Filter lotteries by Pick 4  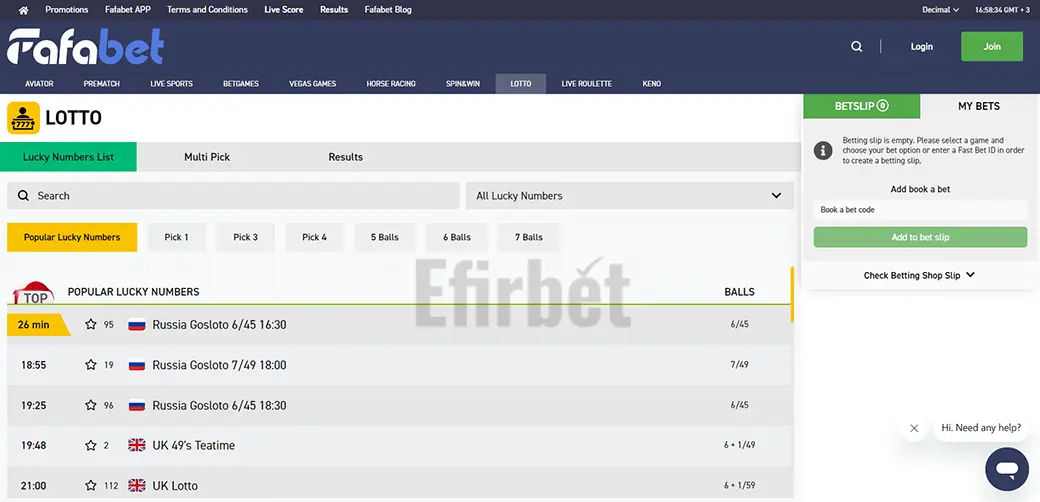coord(314,237)
